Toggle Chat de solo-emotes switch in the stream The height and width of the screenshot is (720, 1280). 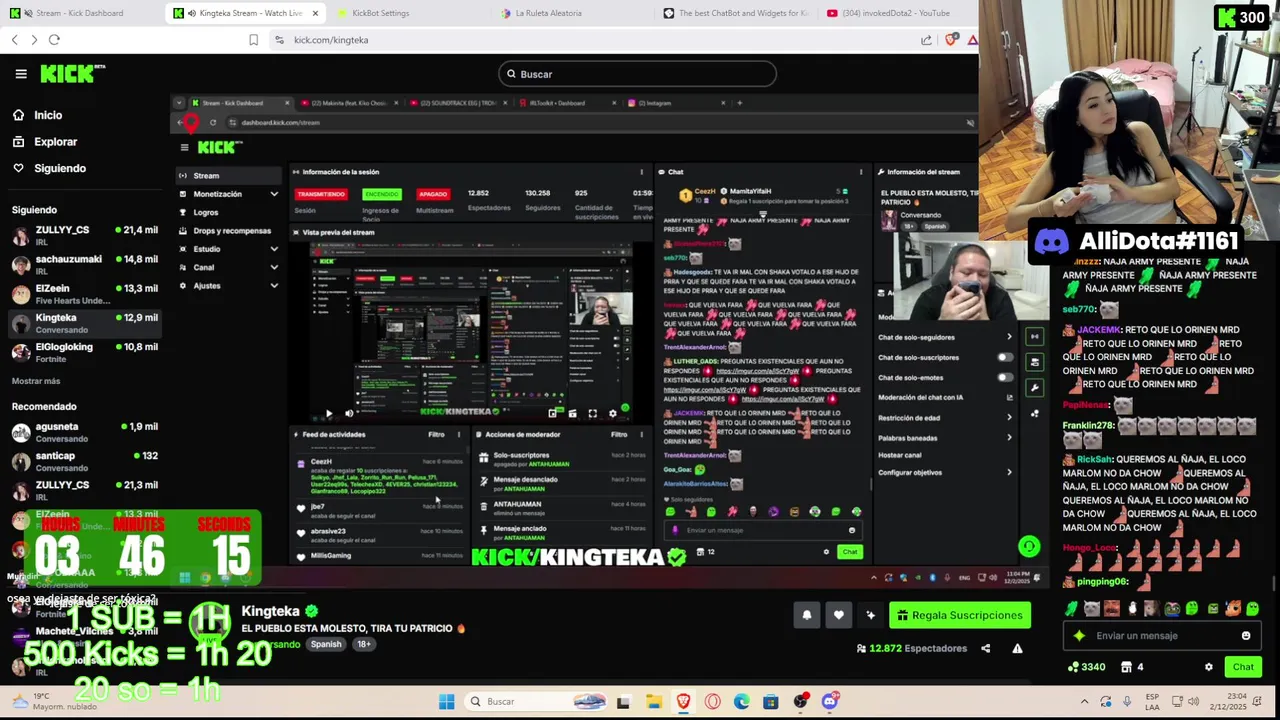1004,377
